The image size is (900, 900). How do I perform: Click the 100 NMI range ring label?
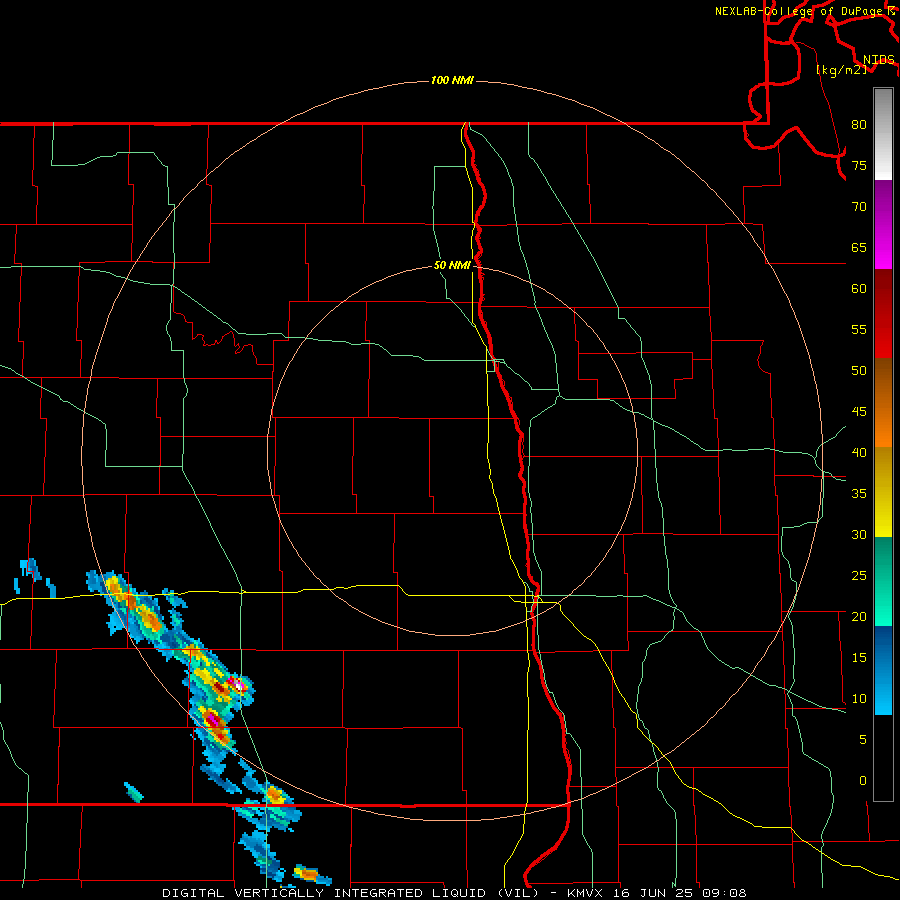(452, 80)
